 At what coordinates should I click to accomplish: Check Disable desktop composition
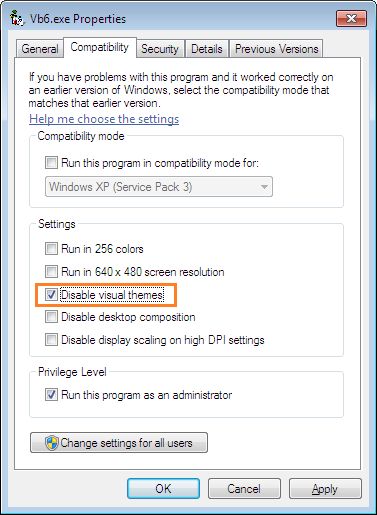pos(51,317)
